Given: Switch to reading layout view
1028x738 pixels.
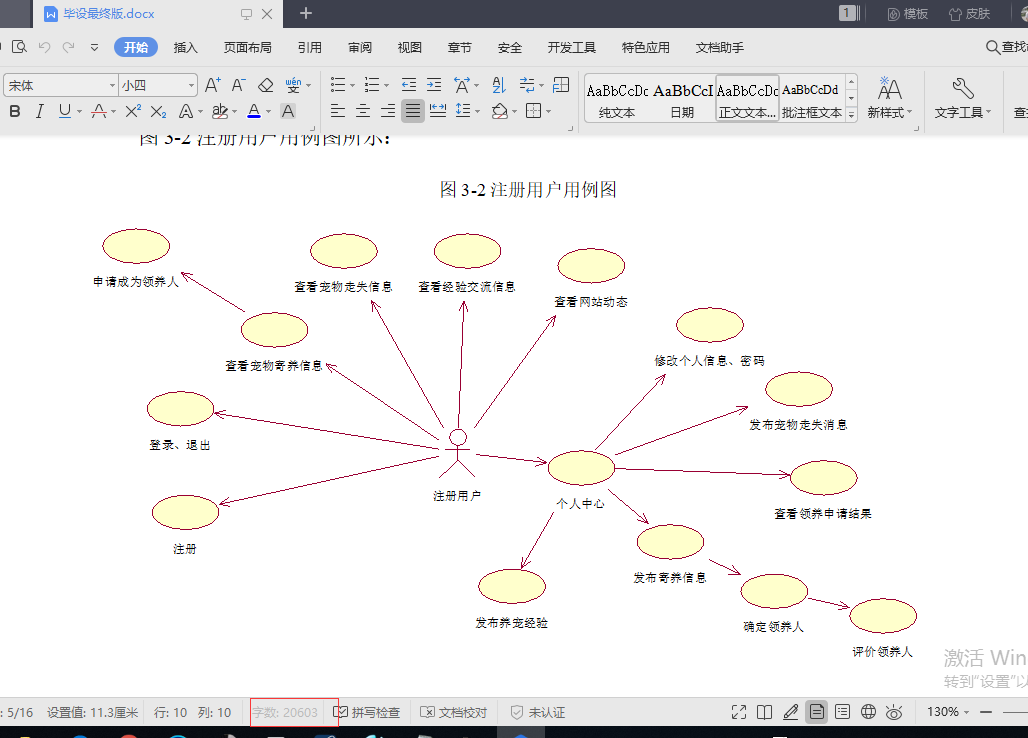Looking at the screenshot, I should coord(764,712).
